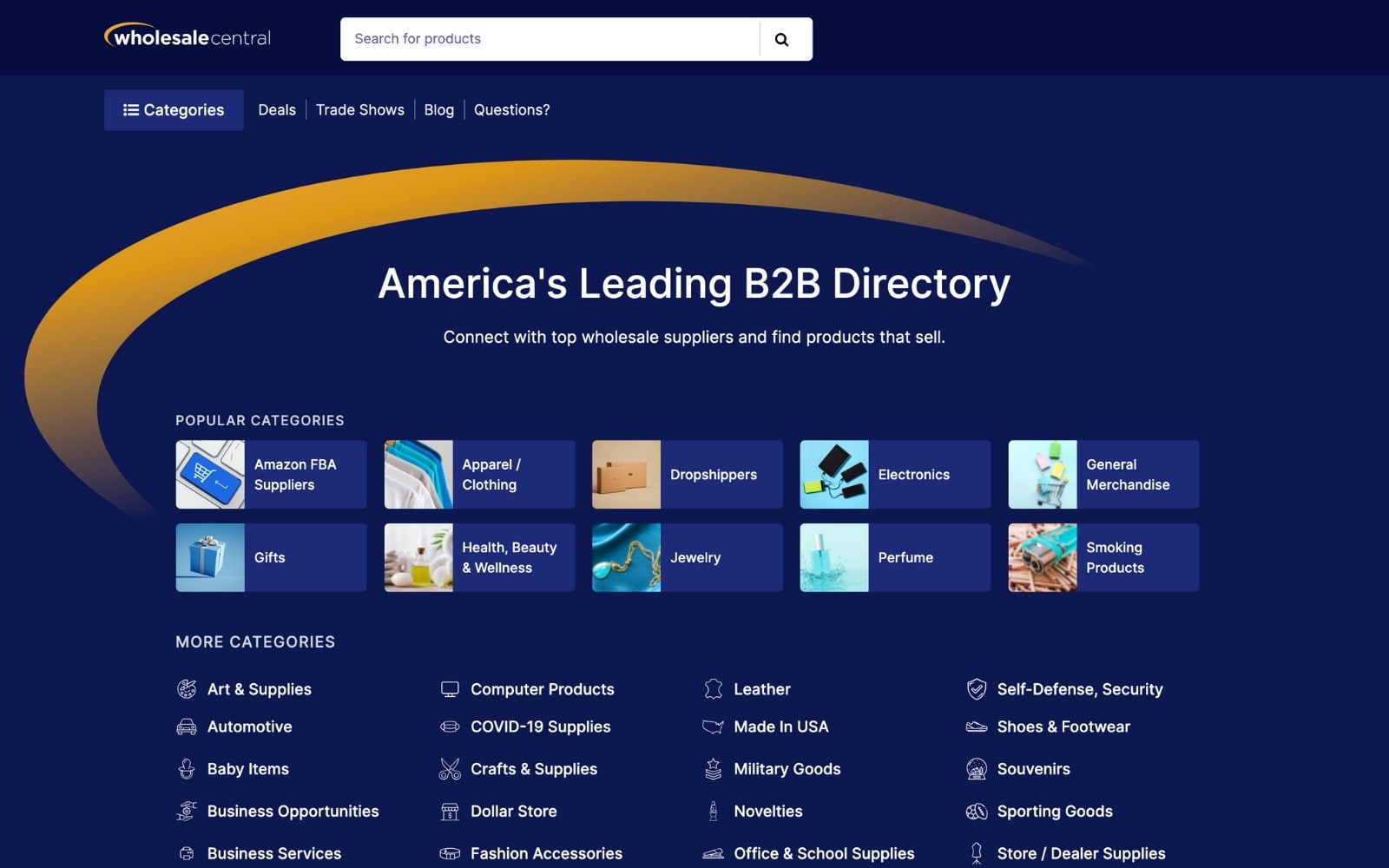Select the Dropshippers category card
Viewport: 1389px width, 868px height.
pos(687,474)
